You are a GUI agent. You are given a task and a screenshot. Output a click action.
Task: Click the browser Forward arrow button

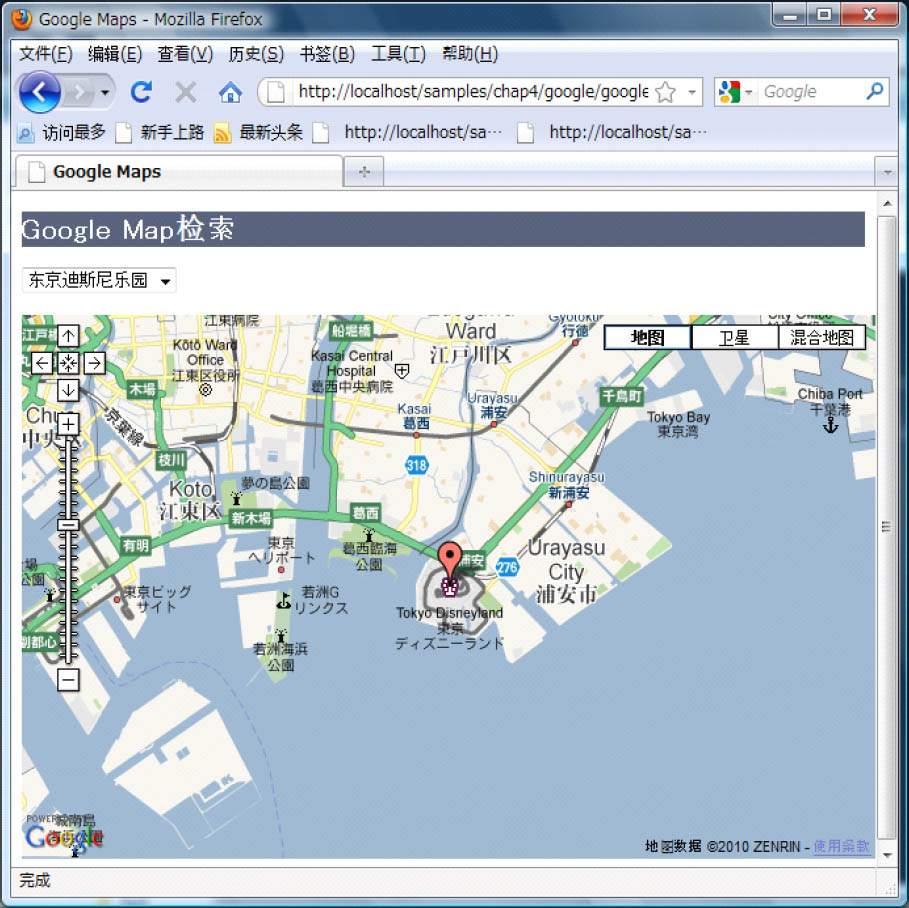tap(79, 92)
